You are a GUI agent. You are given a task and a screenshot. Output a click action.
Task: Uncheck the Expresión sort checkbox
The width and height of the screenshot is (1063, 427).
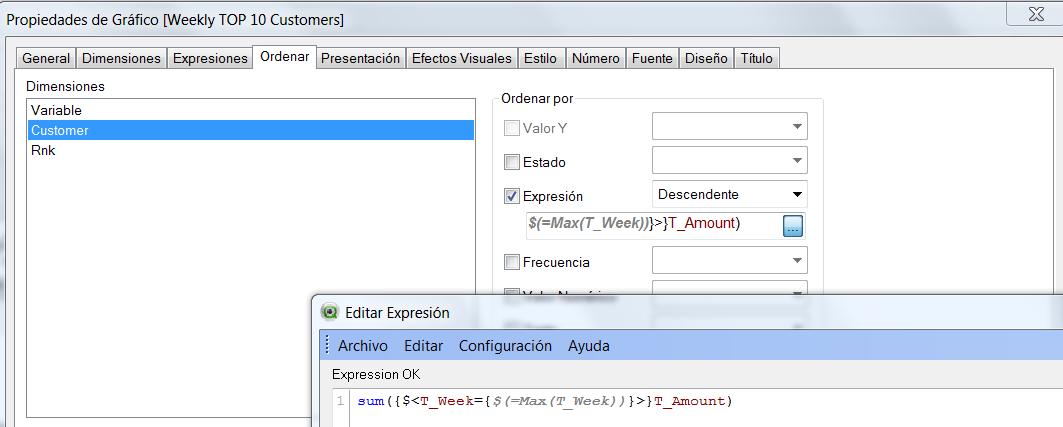click(512, 196)
